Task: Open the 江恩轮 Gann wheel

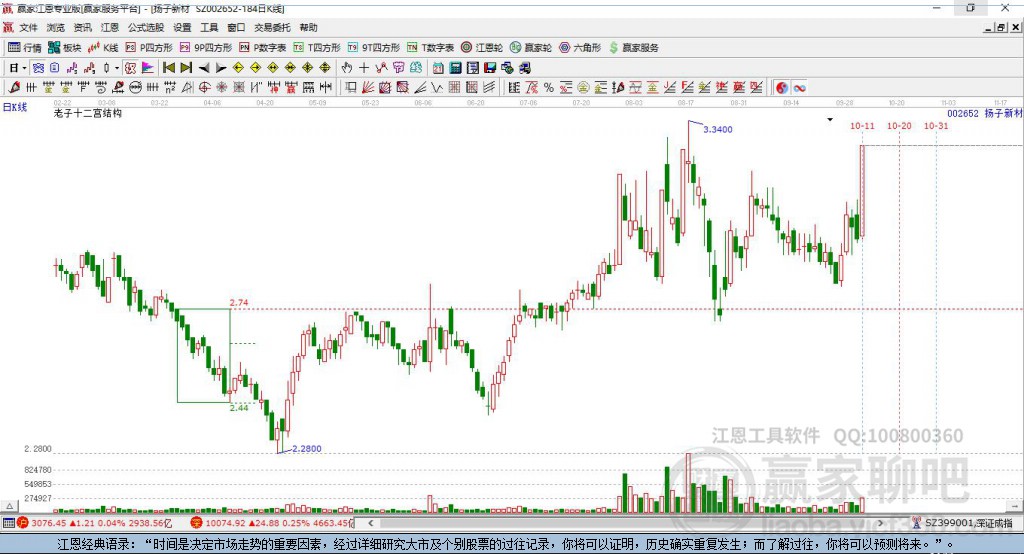Action: click(x=482, y=48)
